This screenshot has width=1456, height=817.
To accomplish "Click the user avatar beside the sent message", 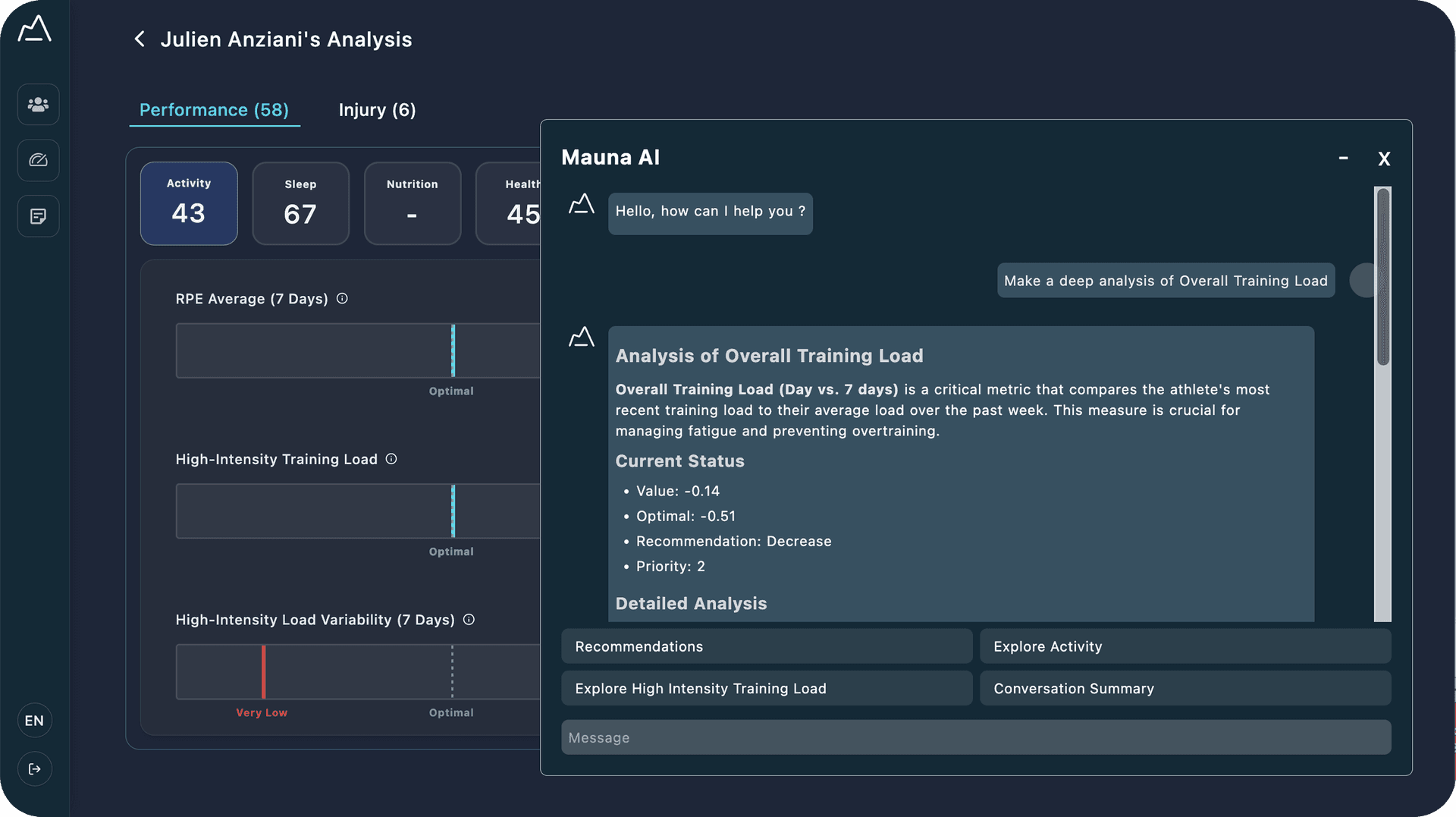I will tap(1363, 280).
